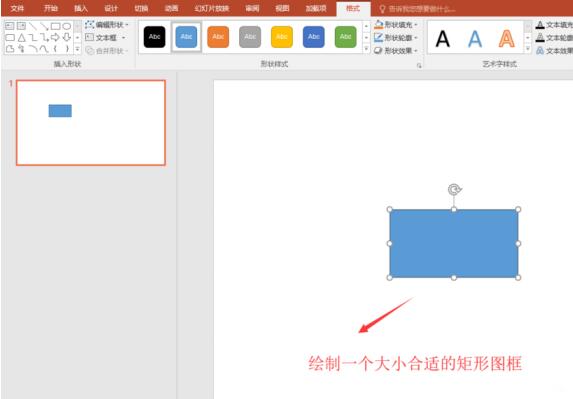The height and width of the screenshot is (399, 573).
Task: Choose the oval shape in shapes gallery
Action: pos(67,26)
